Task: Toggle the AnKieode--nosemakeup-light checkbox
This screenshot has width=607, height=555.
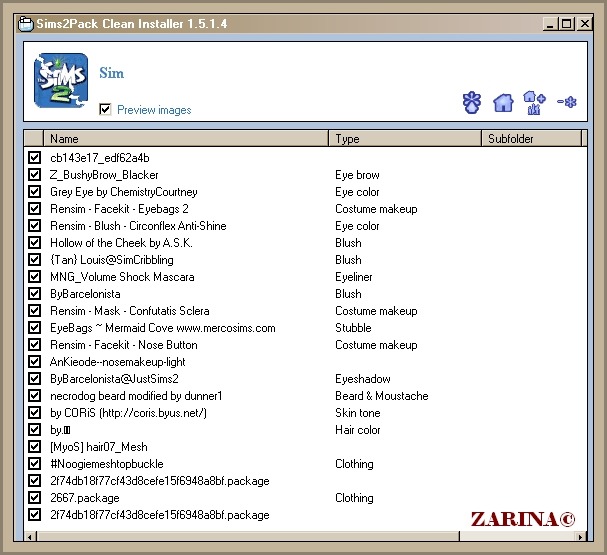Action: 34,361
